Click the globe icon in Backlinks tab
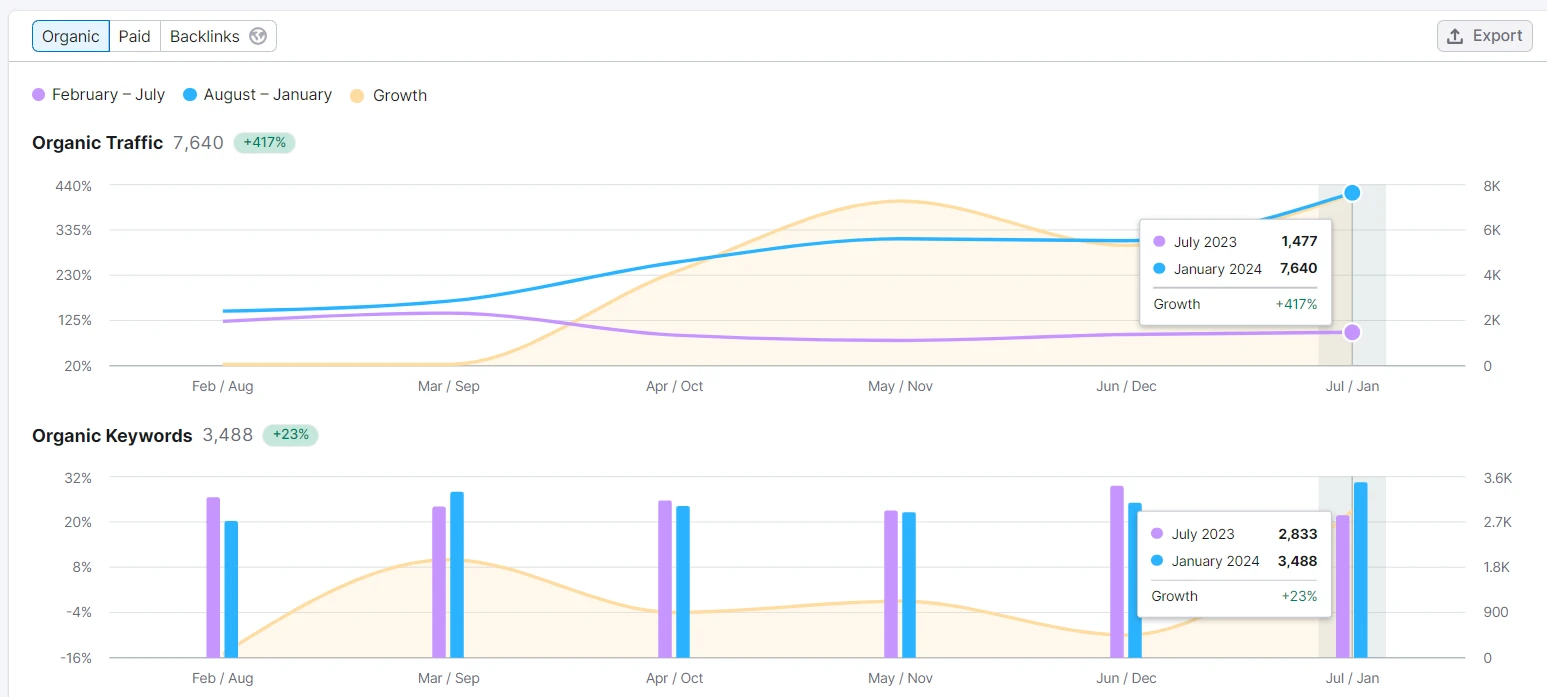1547x697 pixels. 258,36
